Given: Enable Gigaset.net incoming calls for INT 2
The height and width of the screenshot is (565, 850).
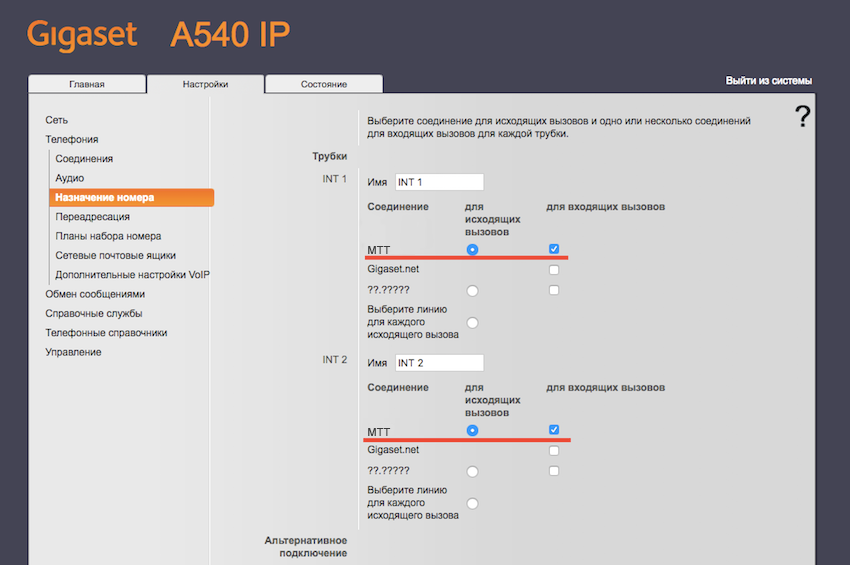Looking at the screenshot, I should (x=554, y=451).
